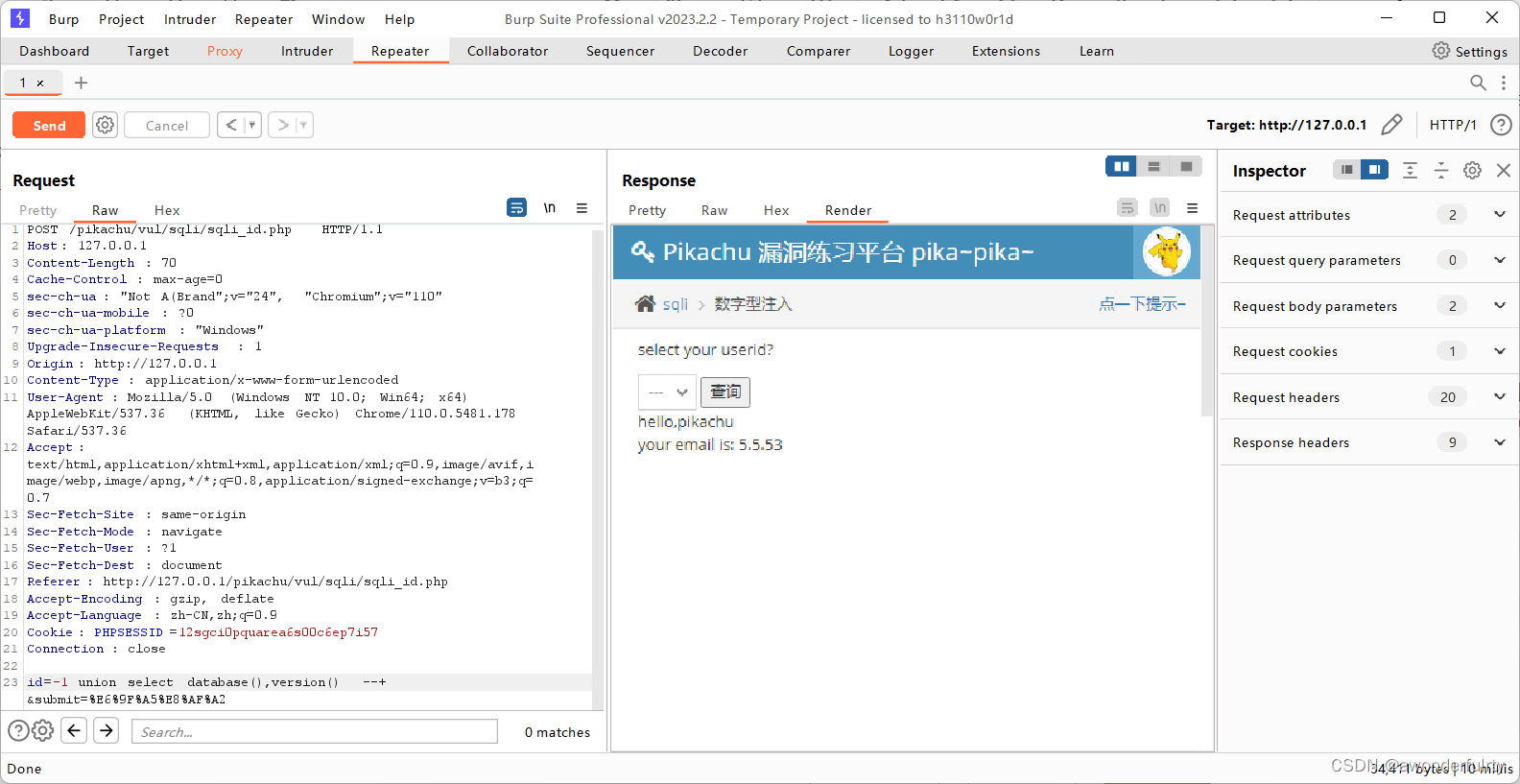The image size is (1520, 784).
Task: Click the home icon in breadcrumb
Action: tap(645, 303)
